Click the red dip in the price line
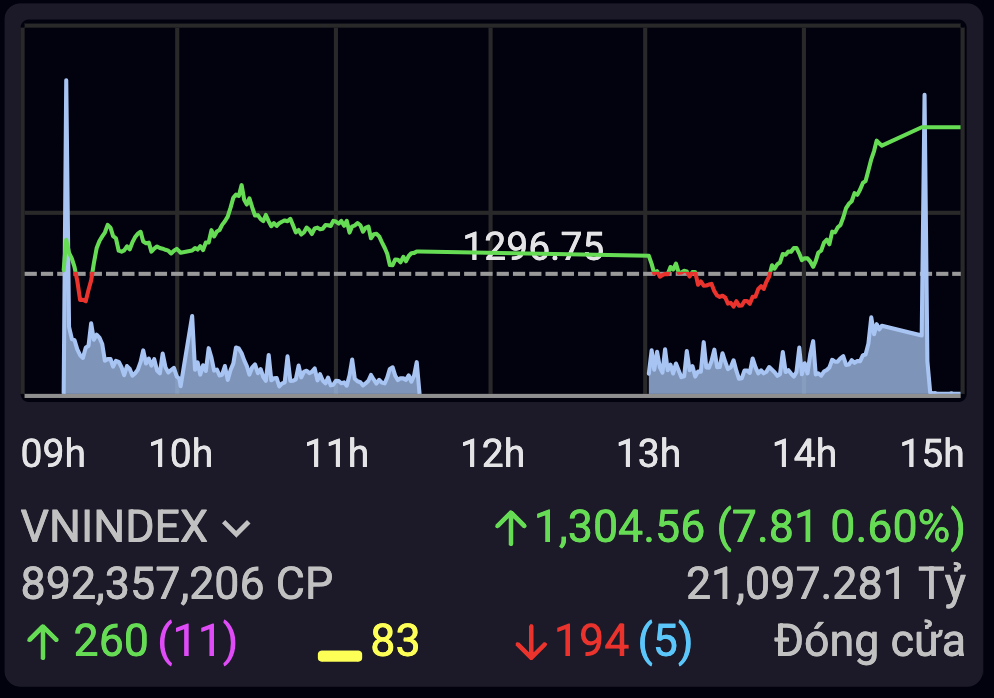The width and height of the screenshot is (994, 698). tap(738, 301)
